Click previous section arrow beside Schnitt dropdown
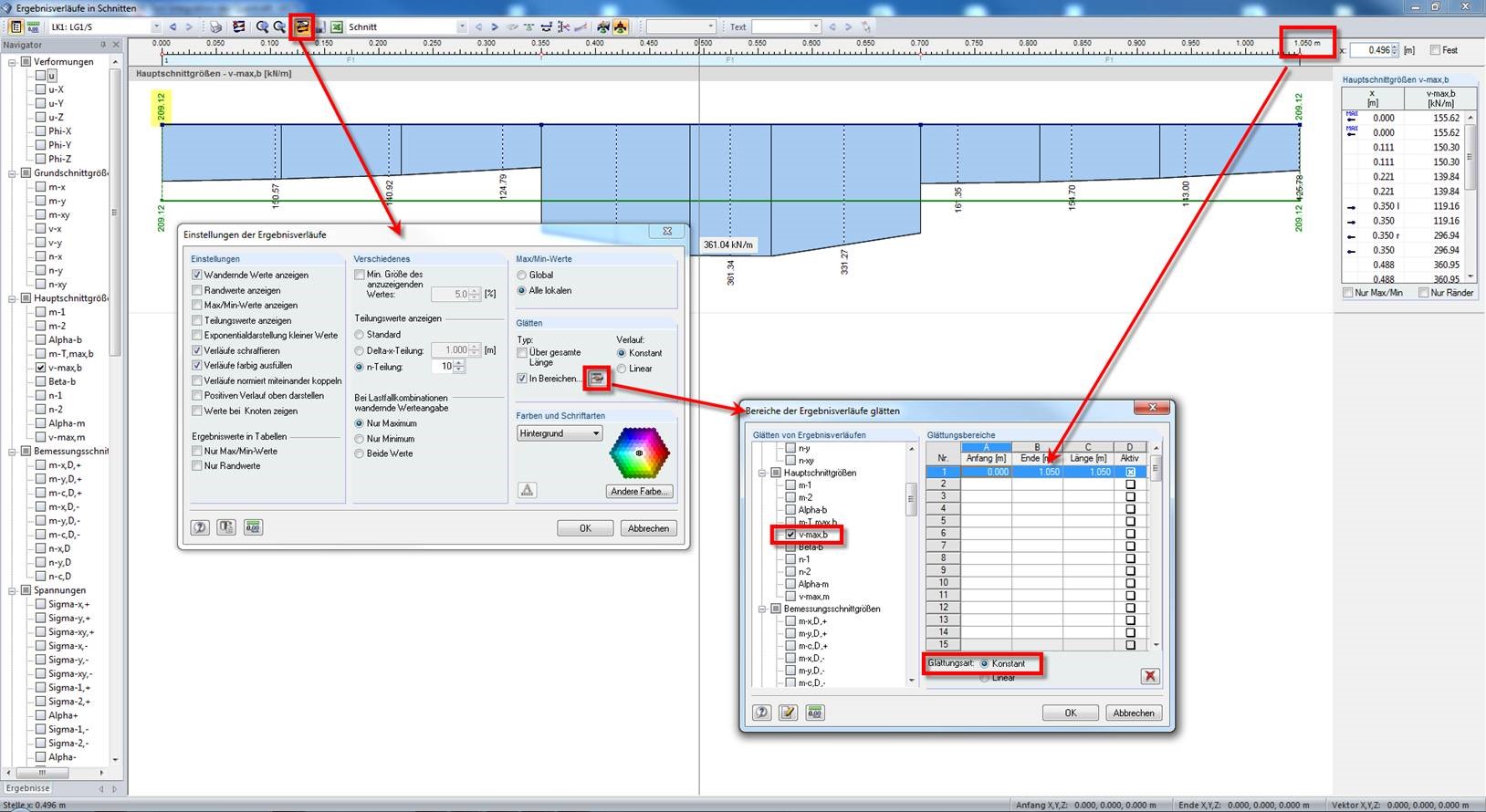The width and height of the screenshot is (1486, 812). (478, 26)
